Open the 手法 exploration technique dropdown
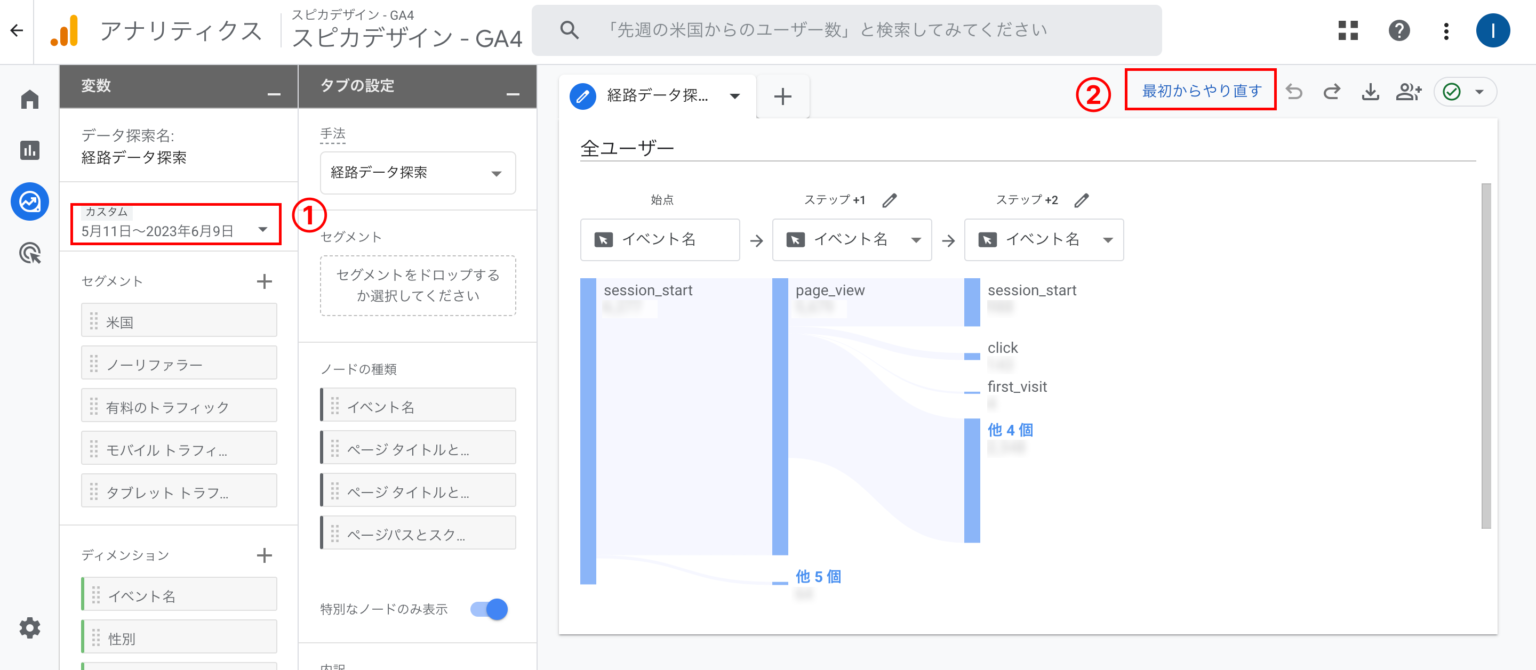This screenshot has width=1536, height=670. point(417,172)
